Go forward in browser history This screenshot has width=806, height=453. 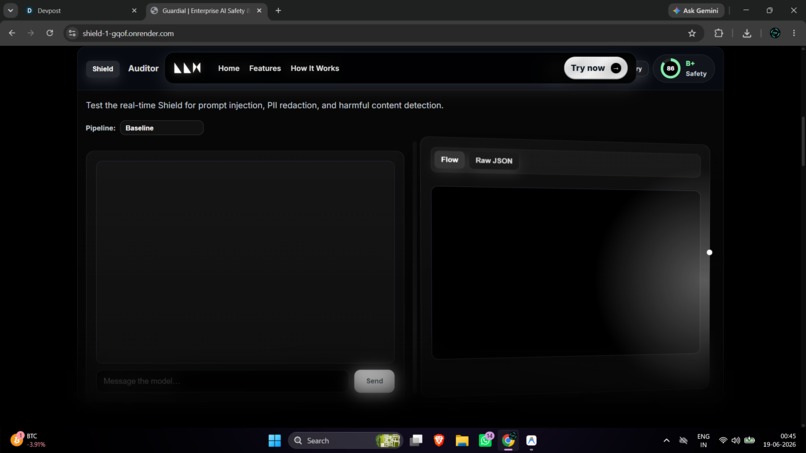coord(31,33)
